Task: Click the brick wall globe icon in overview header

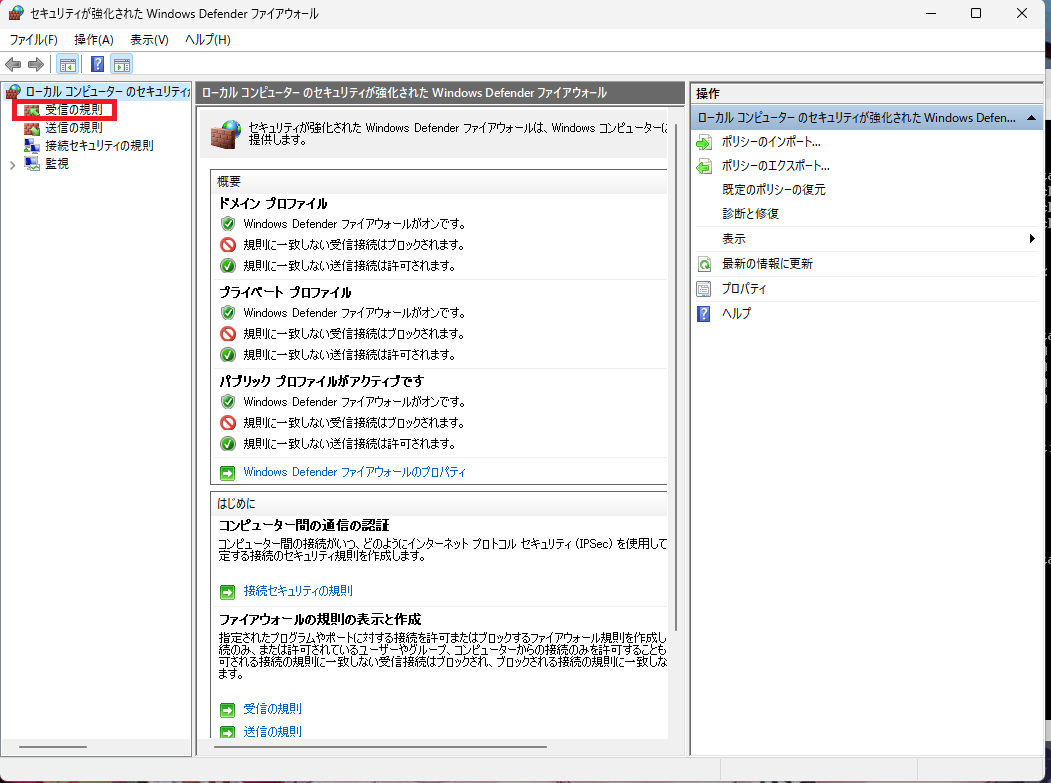Action: [226, 133]
